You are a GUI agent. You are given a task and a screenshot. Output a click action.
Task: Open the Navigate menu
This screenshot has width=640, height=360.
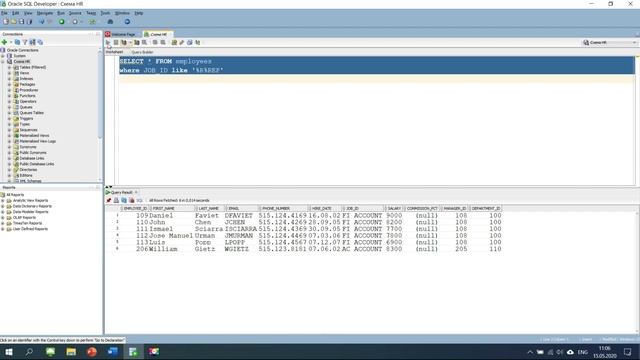pyautogui.click(x=44, y=13)
